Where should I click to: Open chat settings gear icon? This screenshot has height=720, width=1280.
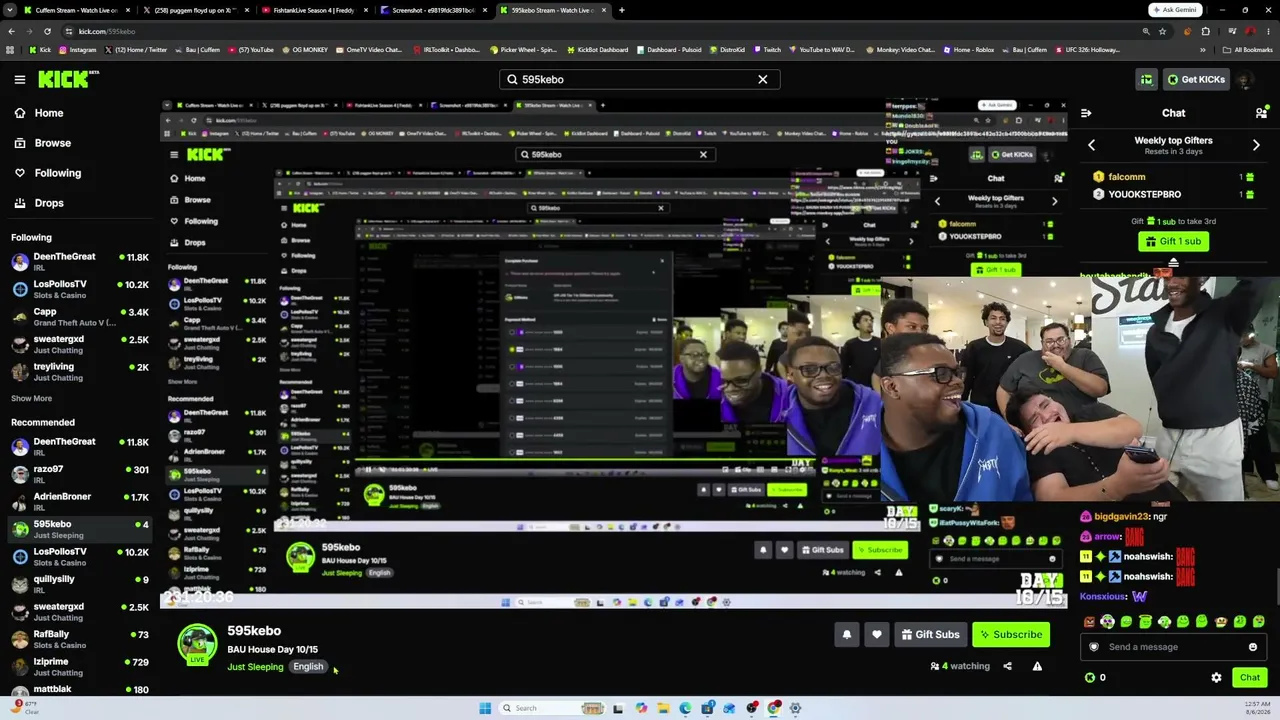(1216, 678)
